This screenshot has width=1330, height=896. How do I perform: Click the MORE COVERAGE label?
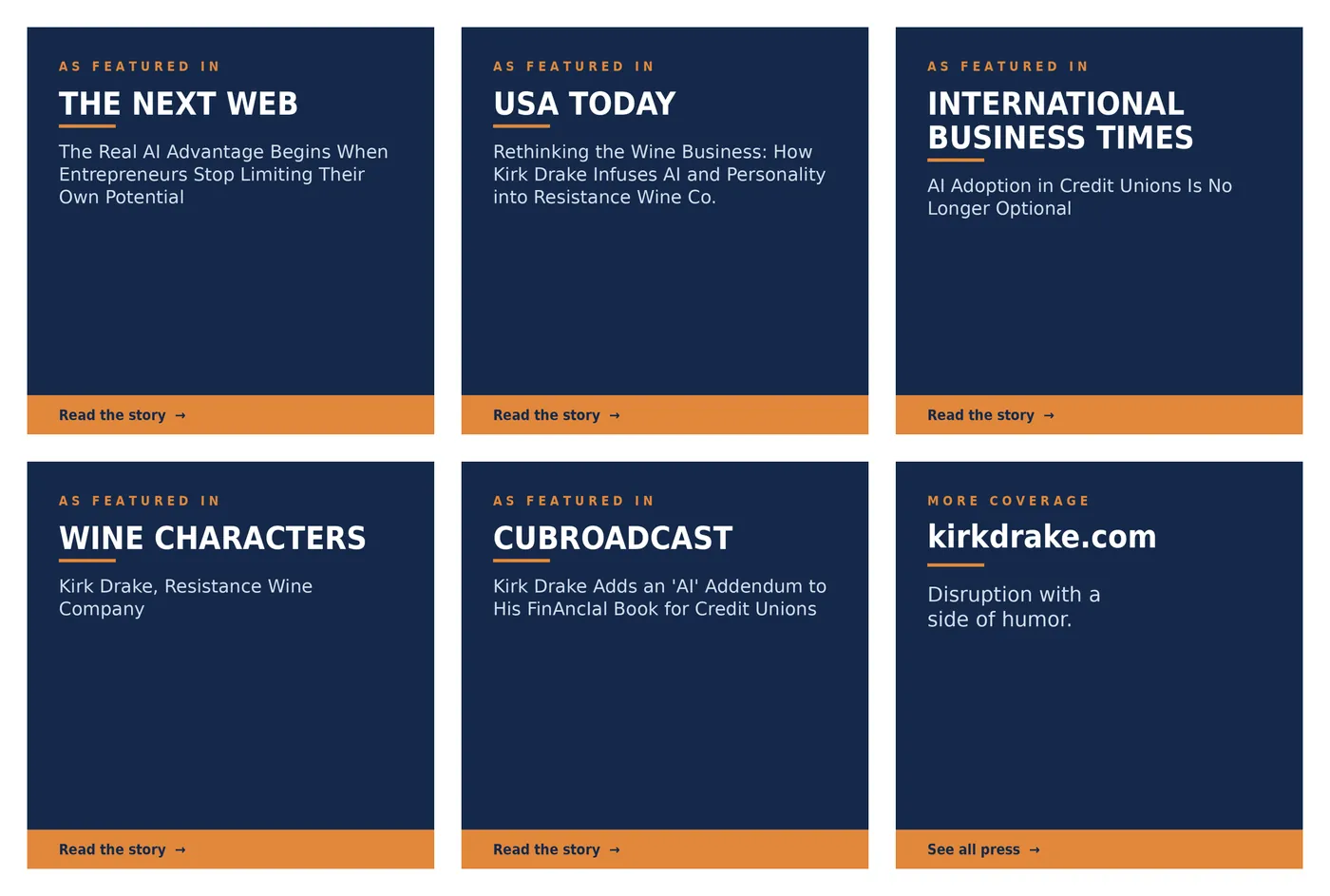[1008, 501]
